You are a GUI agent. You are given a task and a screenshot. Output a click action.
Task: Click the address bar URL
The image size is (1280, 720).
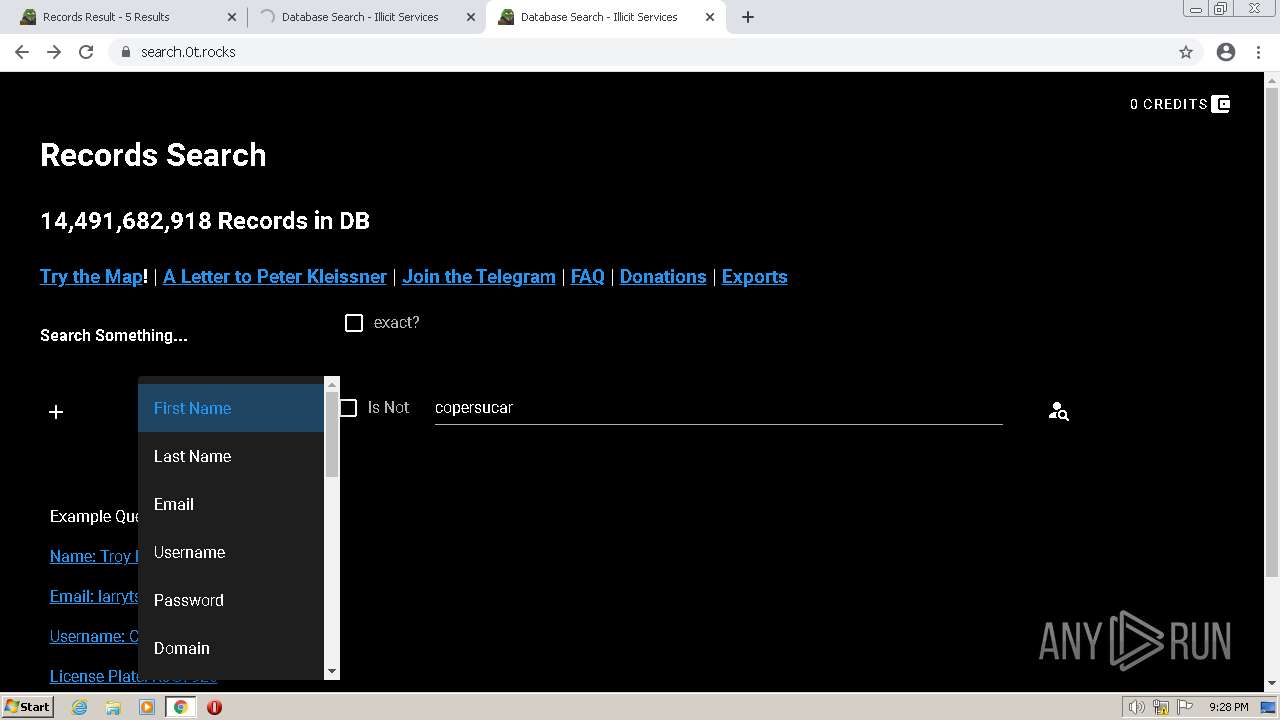pyautogui.click(x=188, y=52)
